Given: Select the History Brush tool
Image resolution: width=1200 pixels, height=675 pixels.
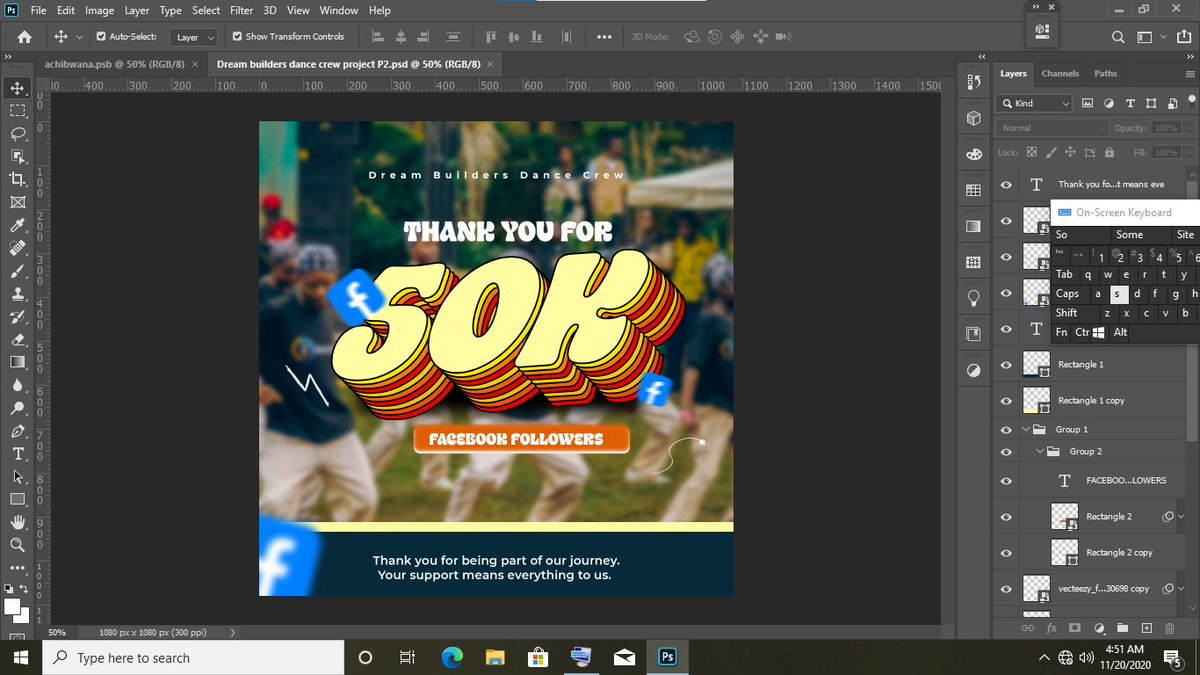Looking at the screenshot, I should (x=18, y=317).
